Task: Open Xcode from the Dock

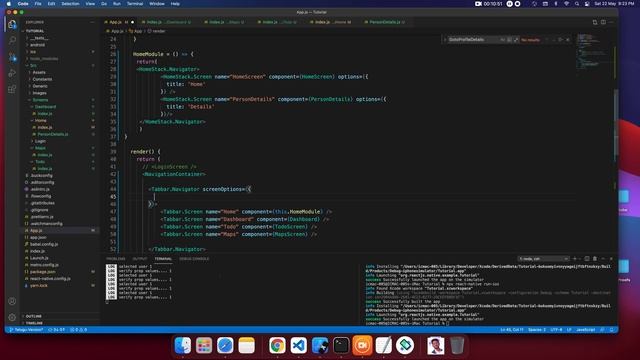Action: (x=320, y=345)
